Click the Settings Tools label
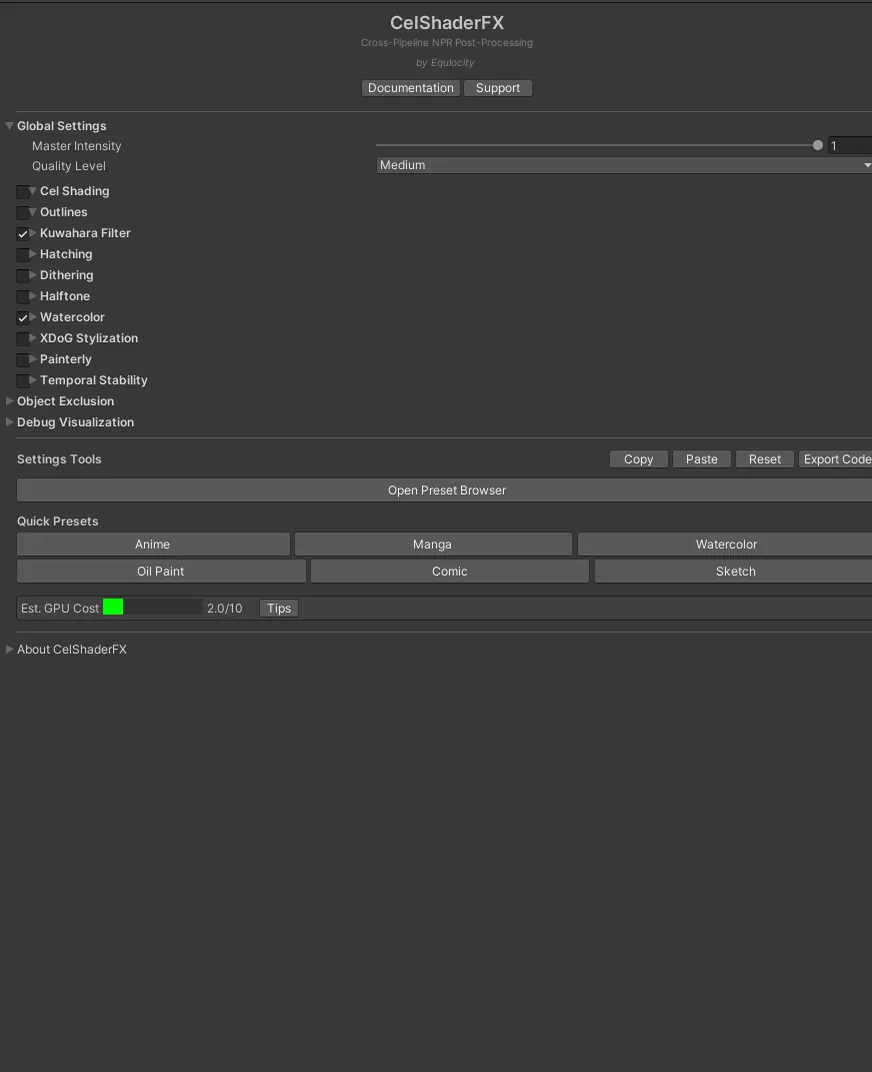Screen dimensions: 872x1072 point(59,459)
